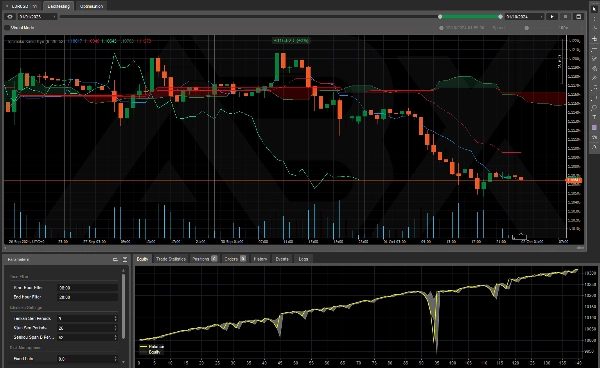Viewport: 600px width, 368px height.
Task: Click the orange current price label on price axis
Action: [x=574, y=180]
